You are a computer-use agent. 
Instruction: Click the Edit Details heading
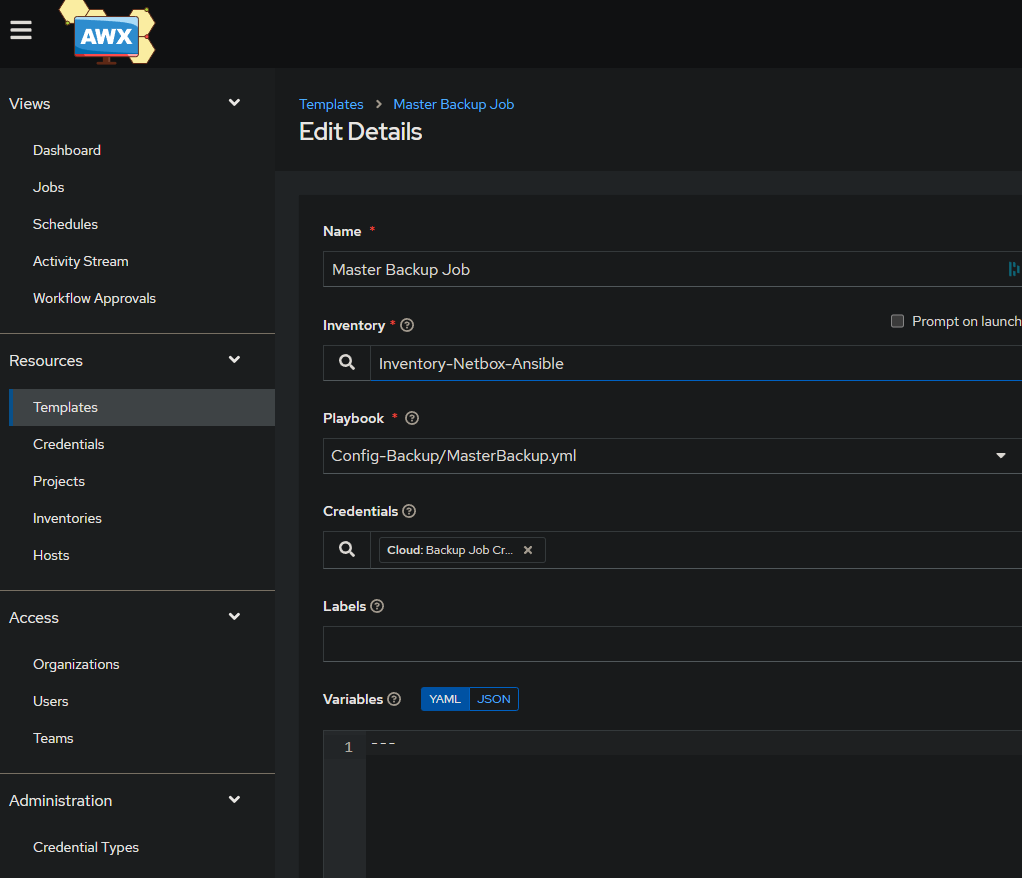360,132
